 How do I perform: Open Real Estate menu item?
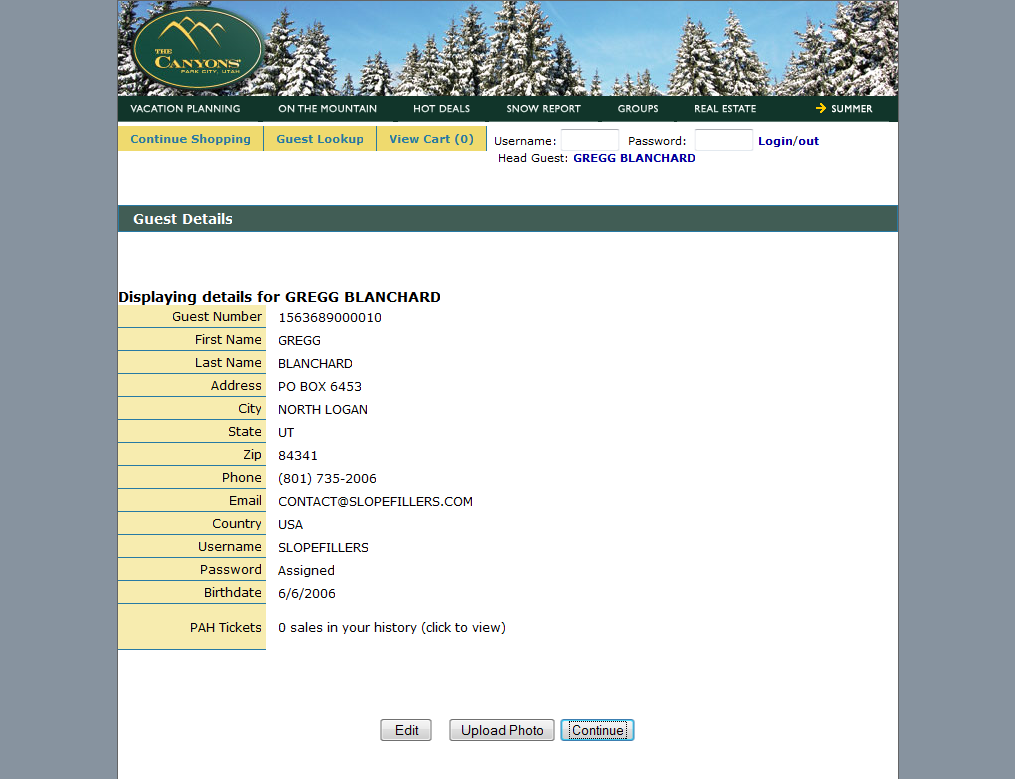[x=725, y=108]
